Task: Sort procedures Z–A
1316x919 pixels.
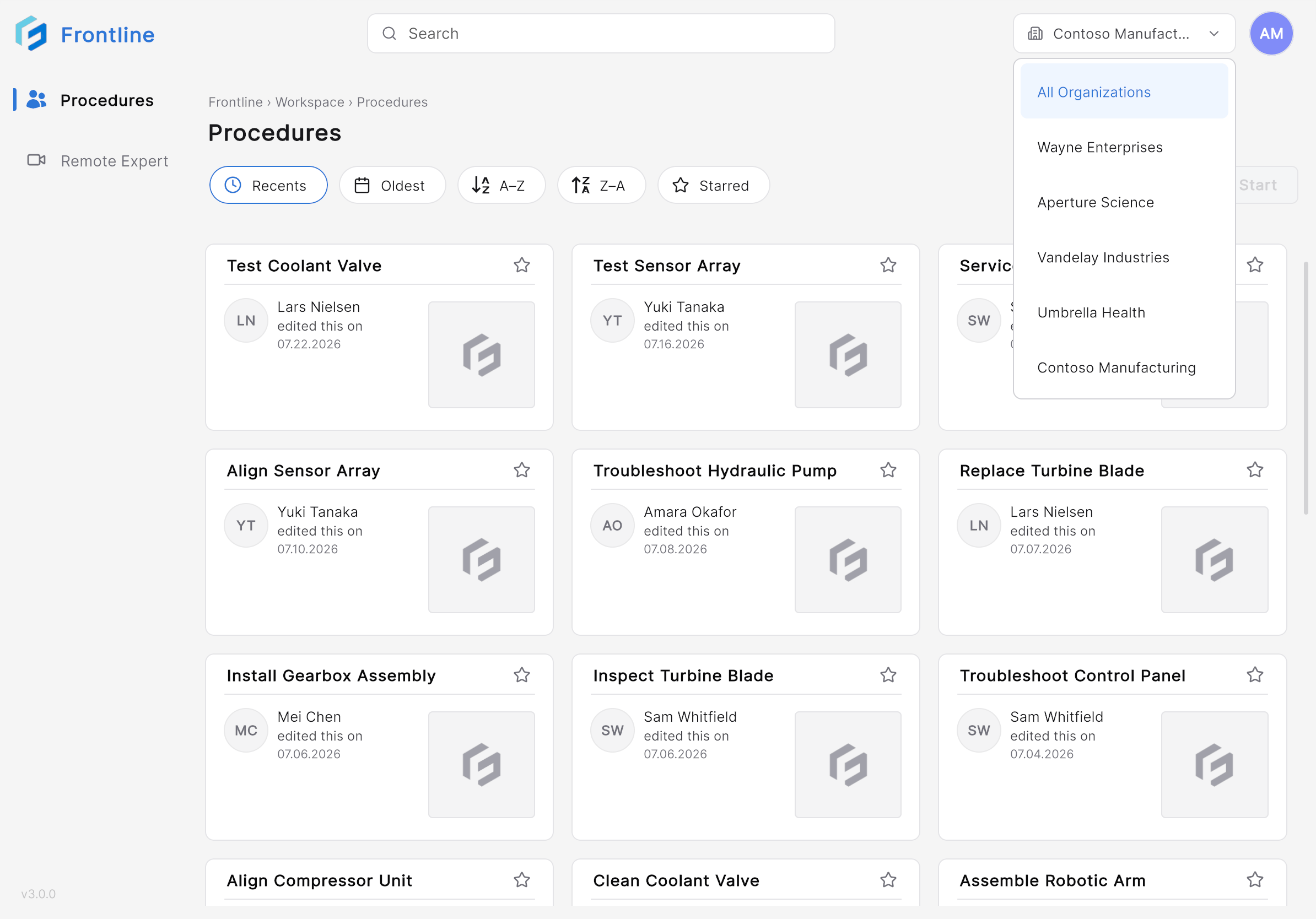Action: (x=601, y=185)
